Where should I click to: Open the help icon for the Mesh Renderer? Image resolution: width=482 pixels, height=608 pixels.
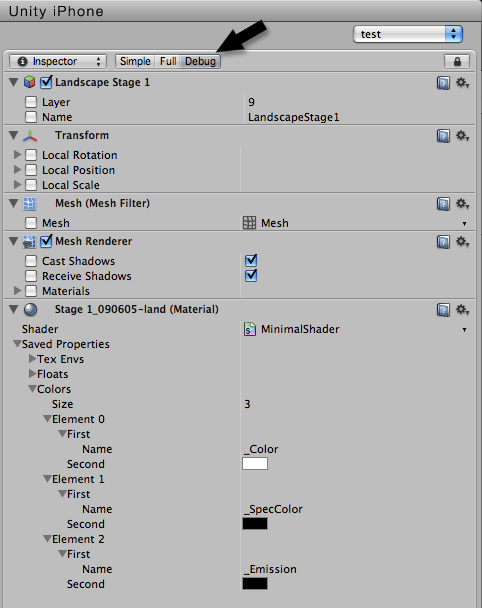point(443,242)
